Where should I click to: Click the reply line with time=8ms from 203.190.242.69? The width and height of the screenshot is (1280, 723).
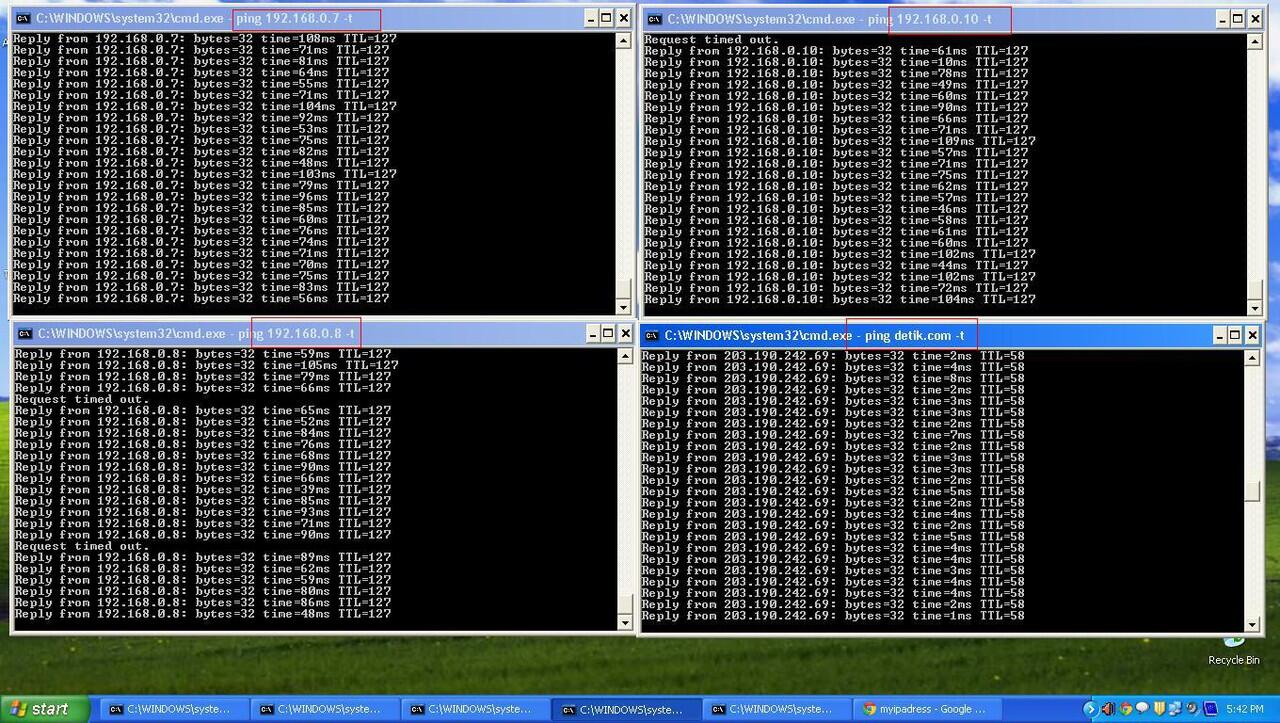833,378
